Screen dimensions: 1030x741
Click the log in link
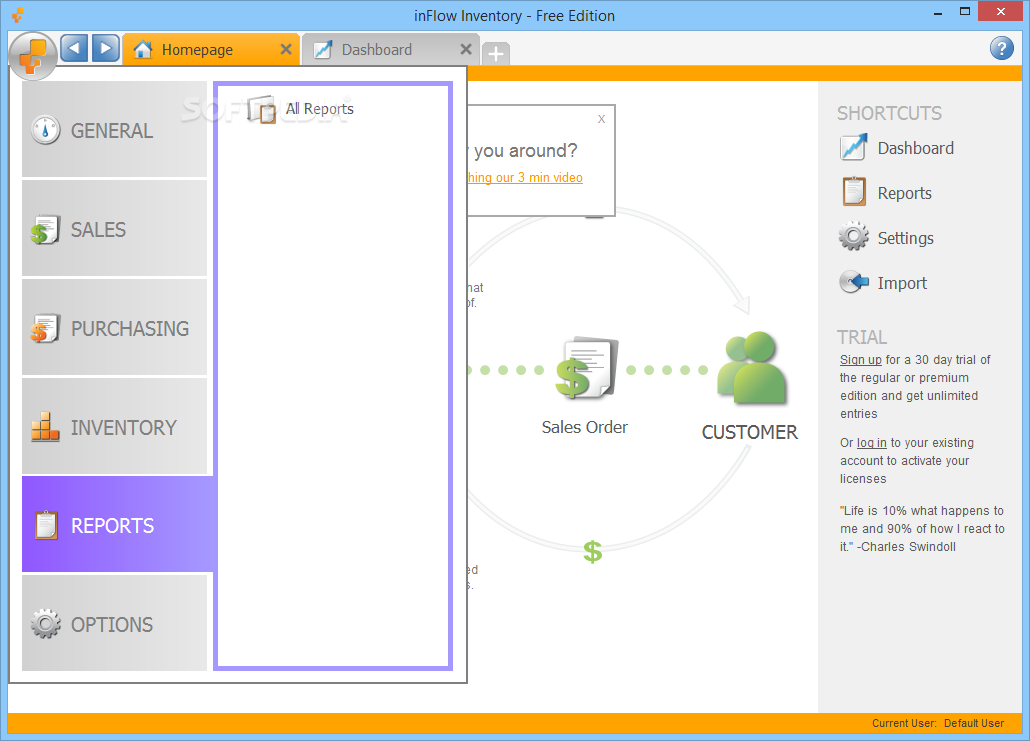pos(872,443)
